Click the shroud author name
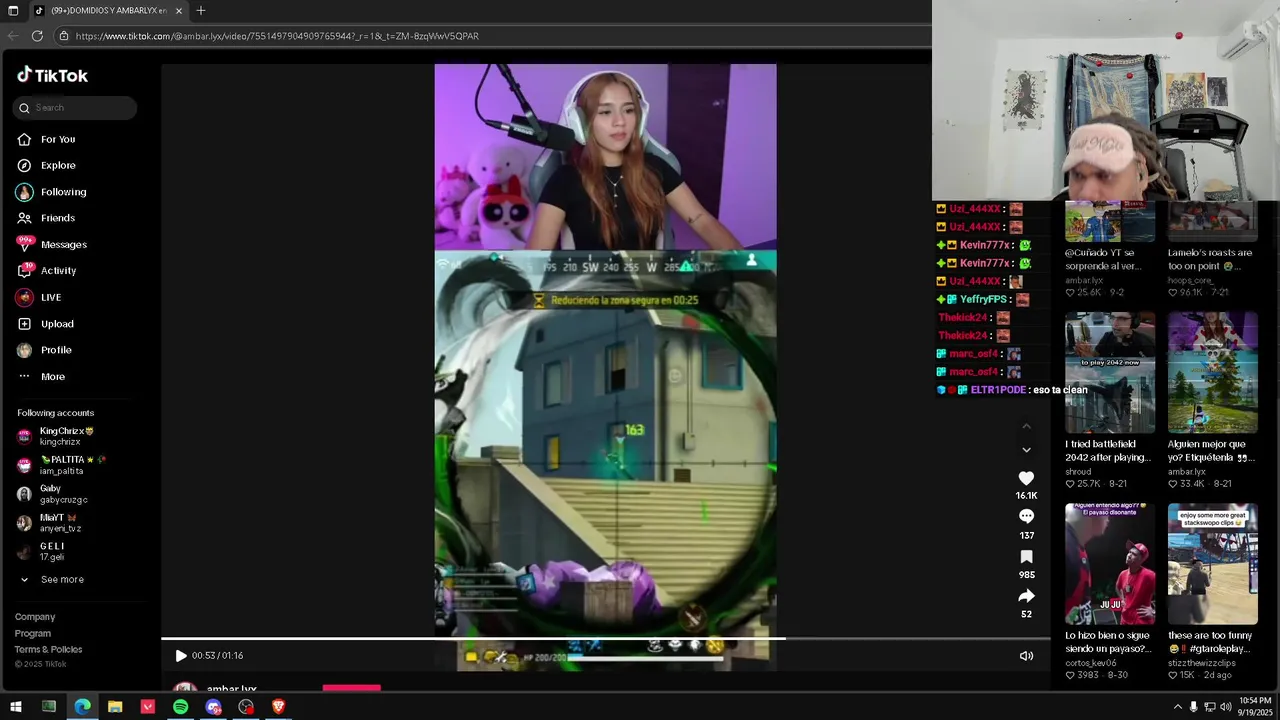 (x=1078, y=472)
